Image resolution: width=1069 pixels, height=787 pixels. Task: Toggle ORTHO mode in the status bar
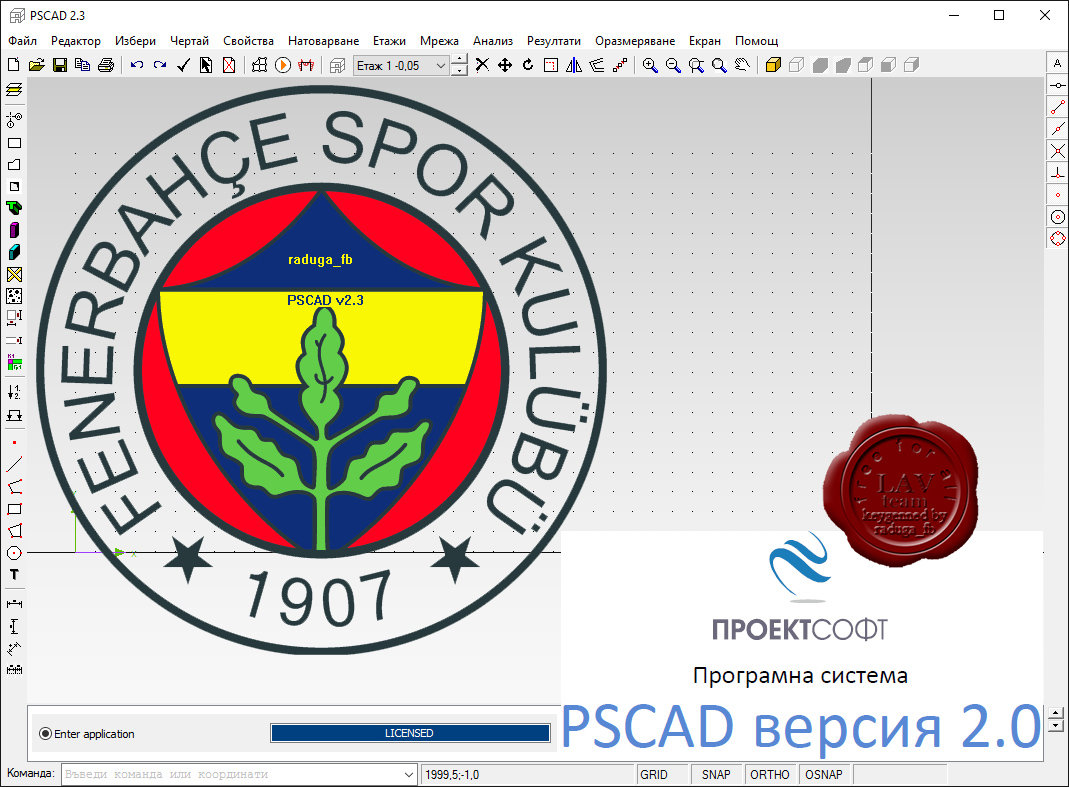770,775
